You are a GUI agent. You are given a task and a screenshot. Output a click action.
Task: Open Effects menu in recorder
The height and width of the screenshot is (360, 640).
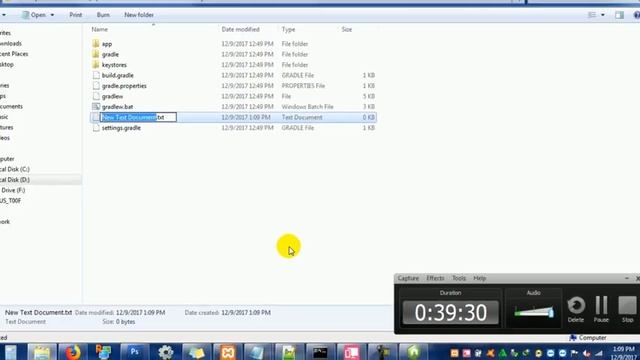[x=435, y=278]
